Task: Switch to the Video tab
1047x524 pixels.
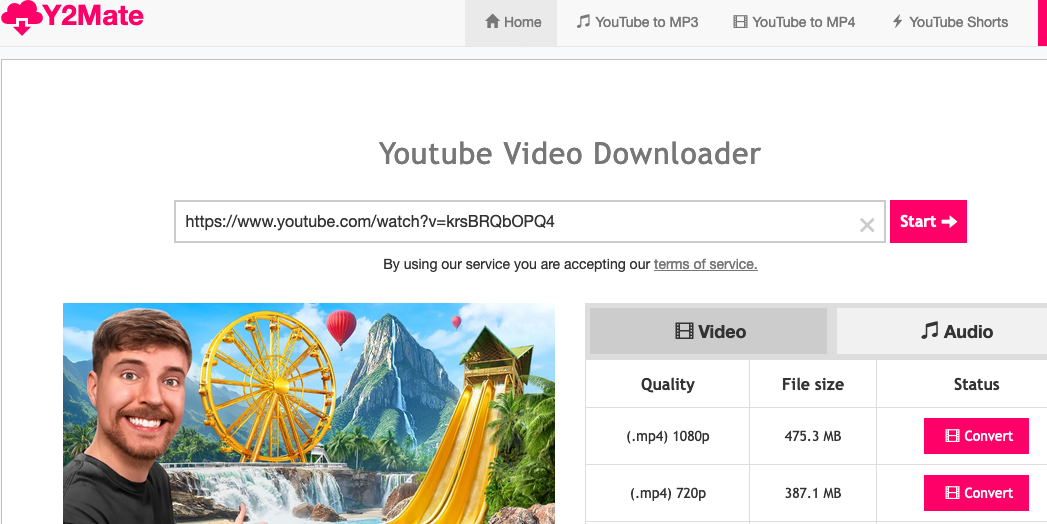Action: pos(709,331)
